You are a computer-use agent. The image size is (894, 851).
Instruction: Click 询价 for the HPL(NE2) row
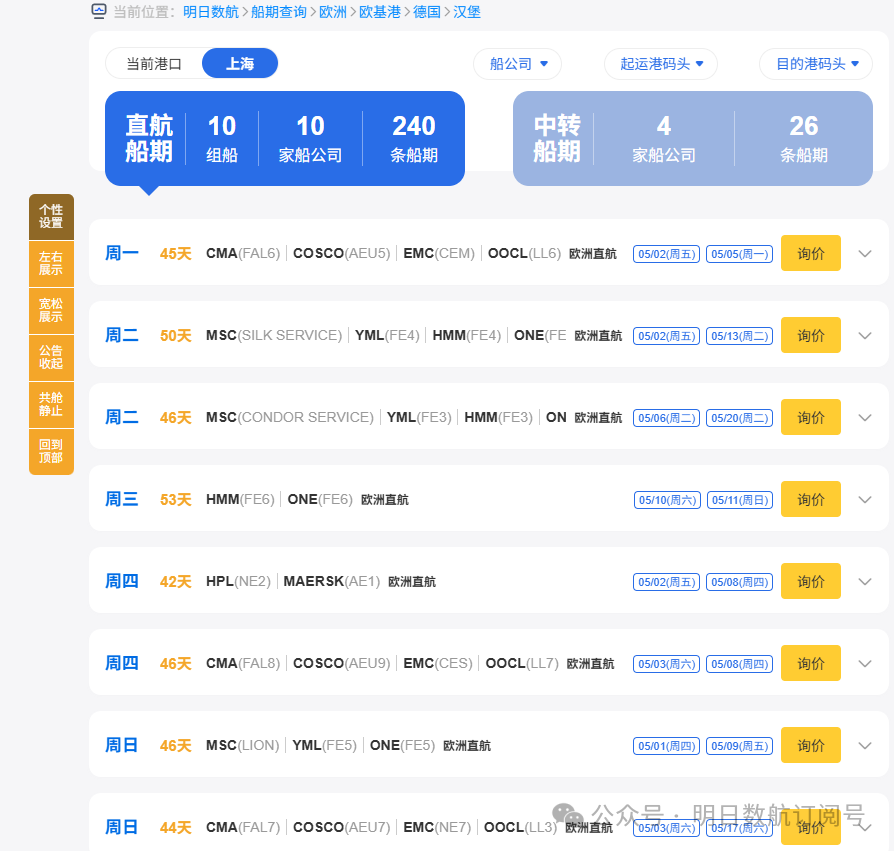(811, 581)
